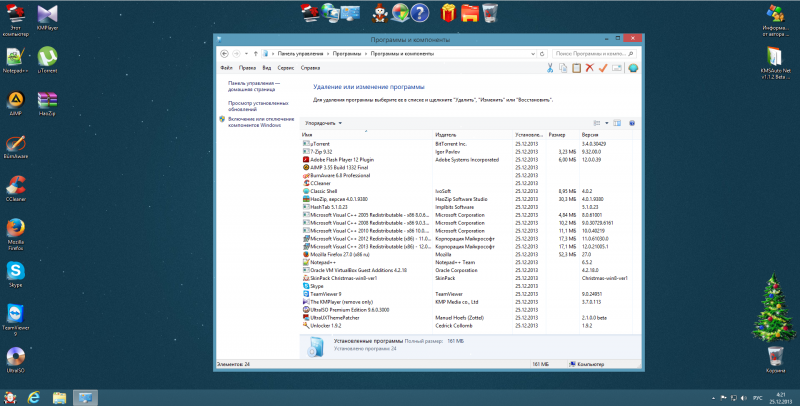
Task: Open Просмотр установленных обновлений link
Action: (x=258, y=106)
